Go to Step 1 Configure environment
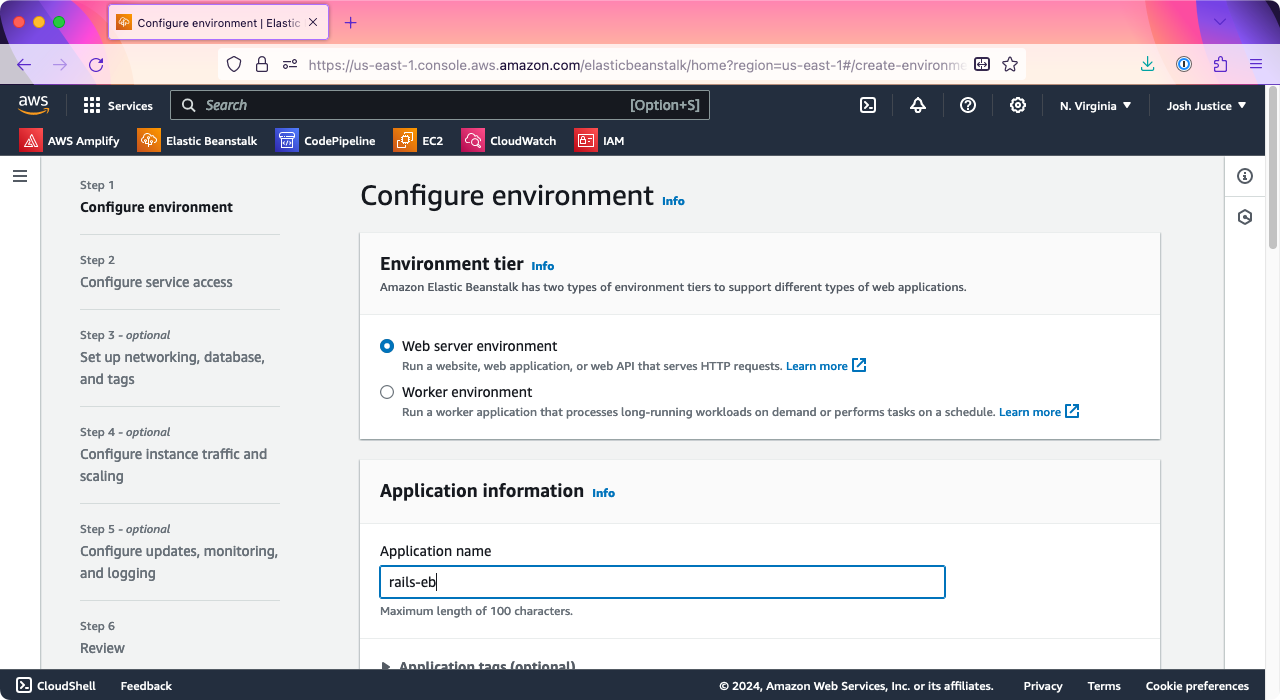The width and height of the screenshot is (1280, 700). (x=156, y=207)
